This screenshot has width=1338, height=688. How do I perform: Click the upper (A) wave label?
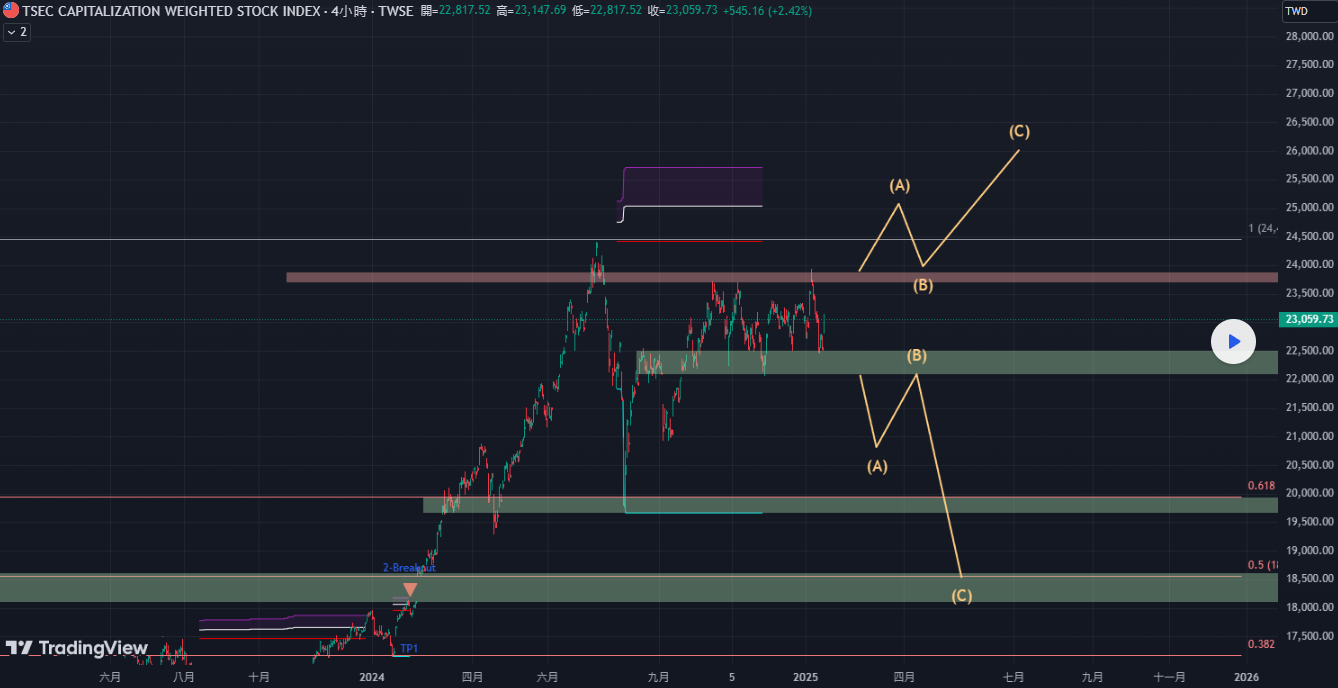click(x=900, y=185)
